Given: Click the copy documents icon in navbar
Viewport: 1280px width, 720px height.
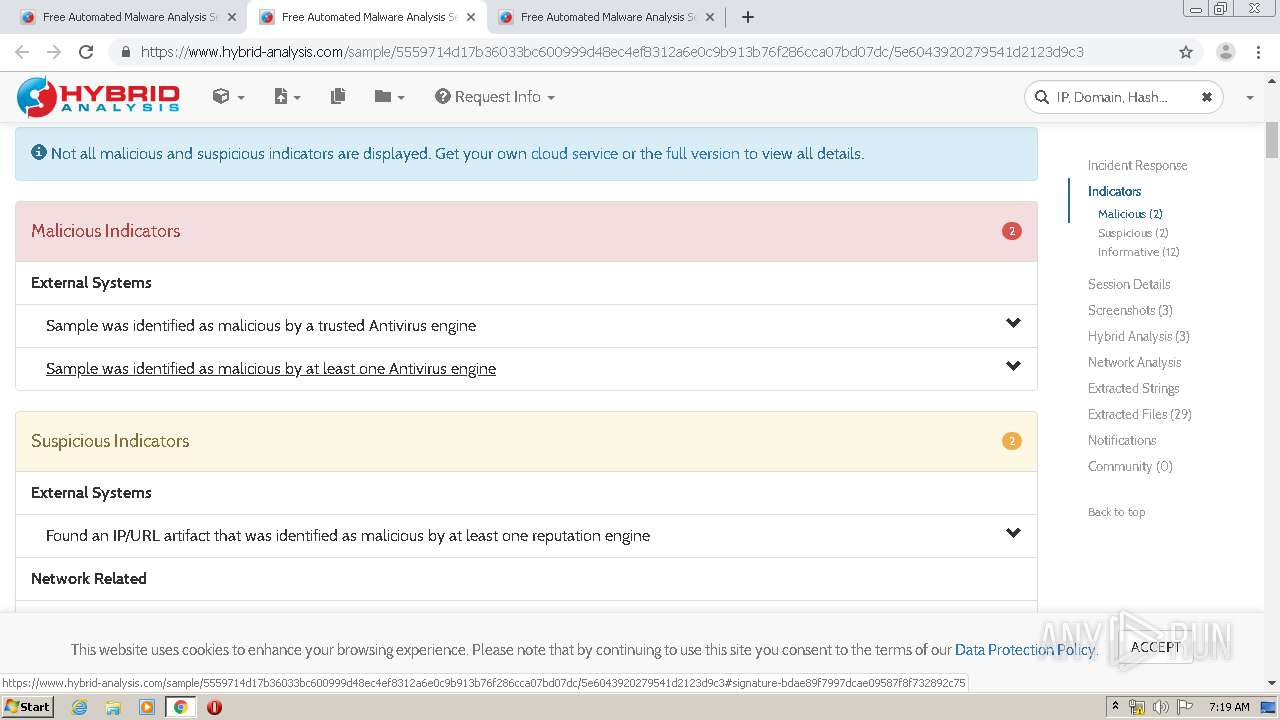Looking at the screenshot, I should pyautogui.click(x=338, y=97).
